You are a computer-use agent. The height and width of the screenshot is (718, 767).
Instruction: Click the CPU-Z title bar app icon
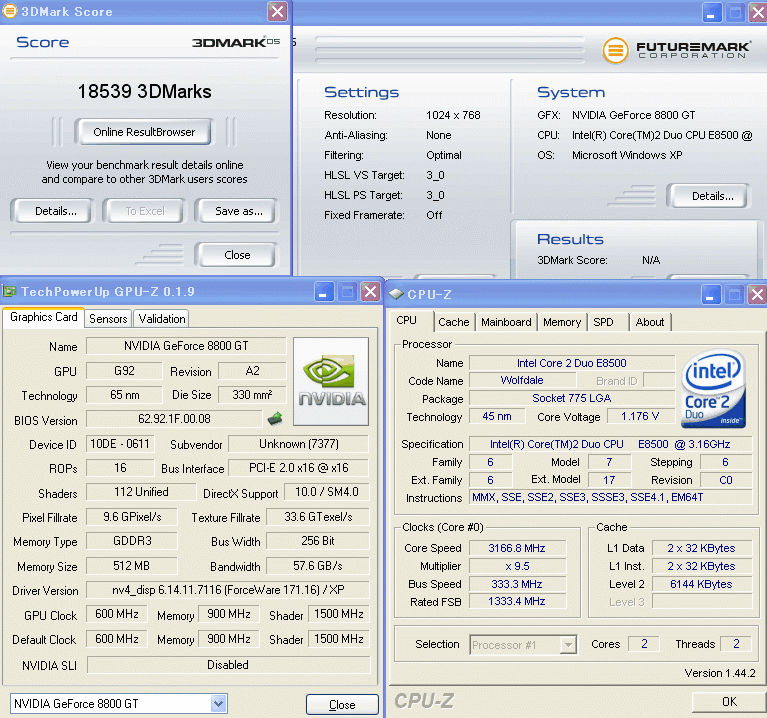[397, 293]
